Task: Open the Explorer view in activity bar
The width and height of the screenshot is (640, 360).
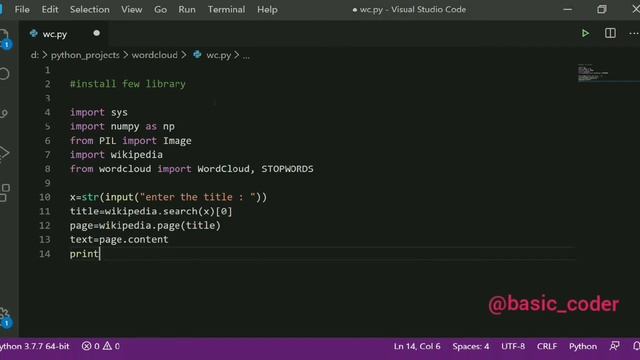Action: point(5,39)
